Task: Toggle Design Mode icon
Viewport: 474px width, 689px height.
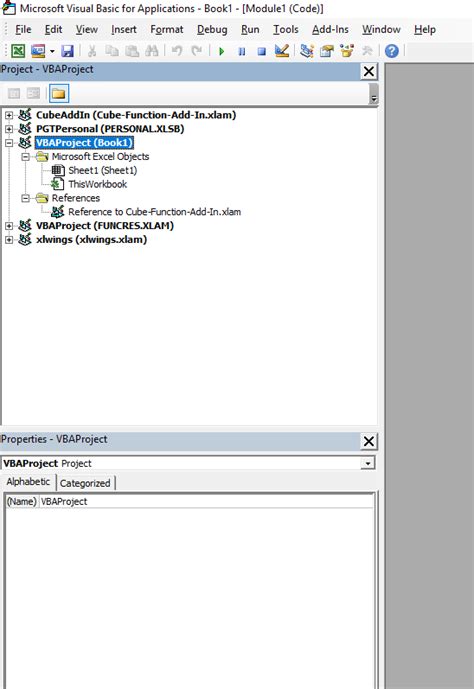Action: tap(282, 51)
